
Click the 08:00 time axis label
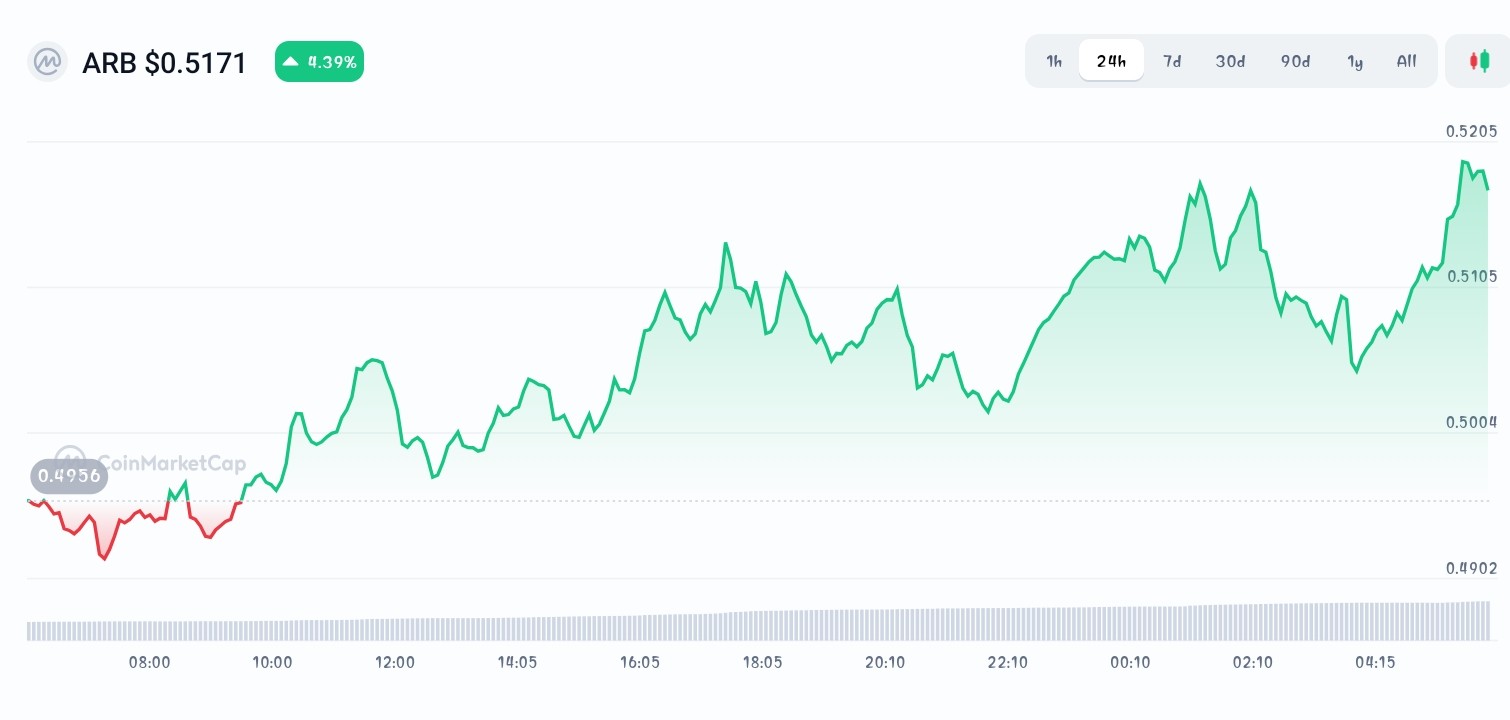(150, 662)
